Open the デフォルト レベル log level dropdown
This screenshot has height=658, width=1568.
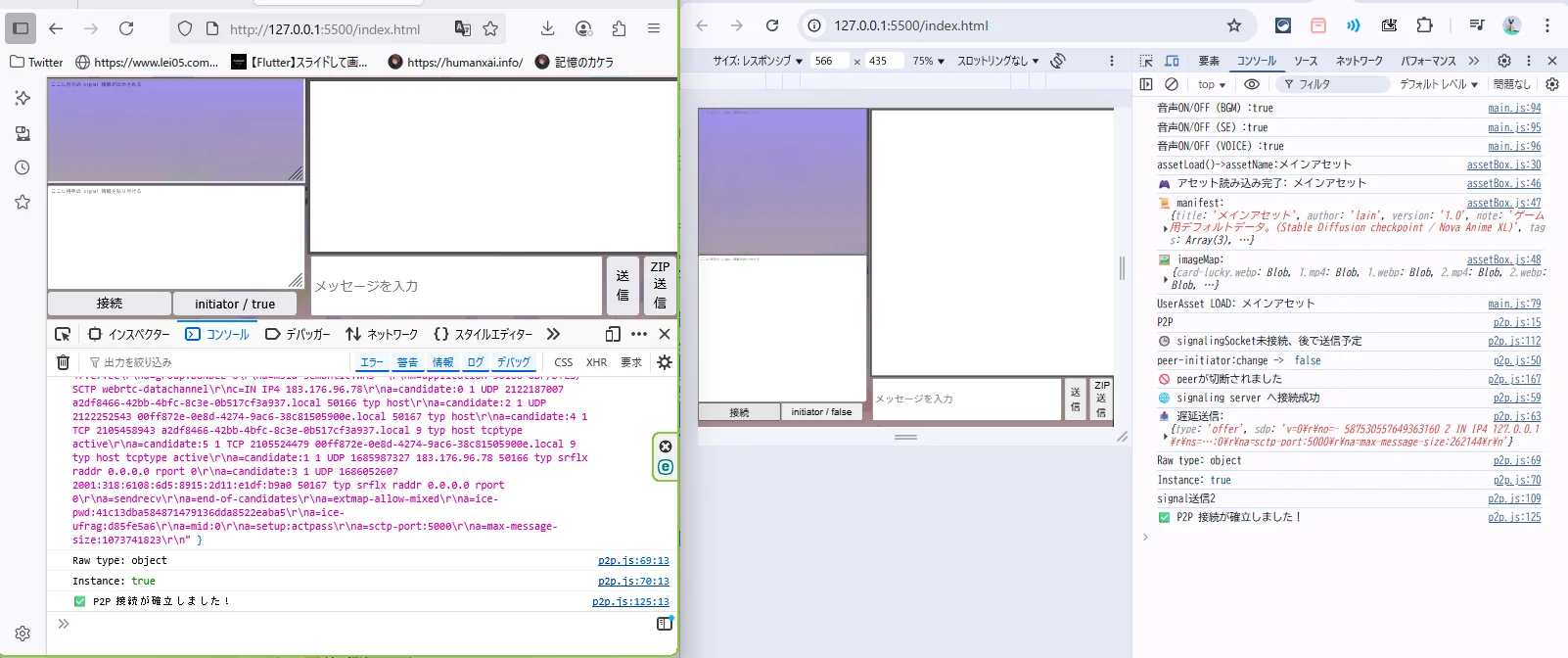tap(1438, 84)
